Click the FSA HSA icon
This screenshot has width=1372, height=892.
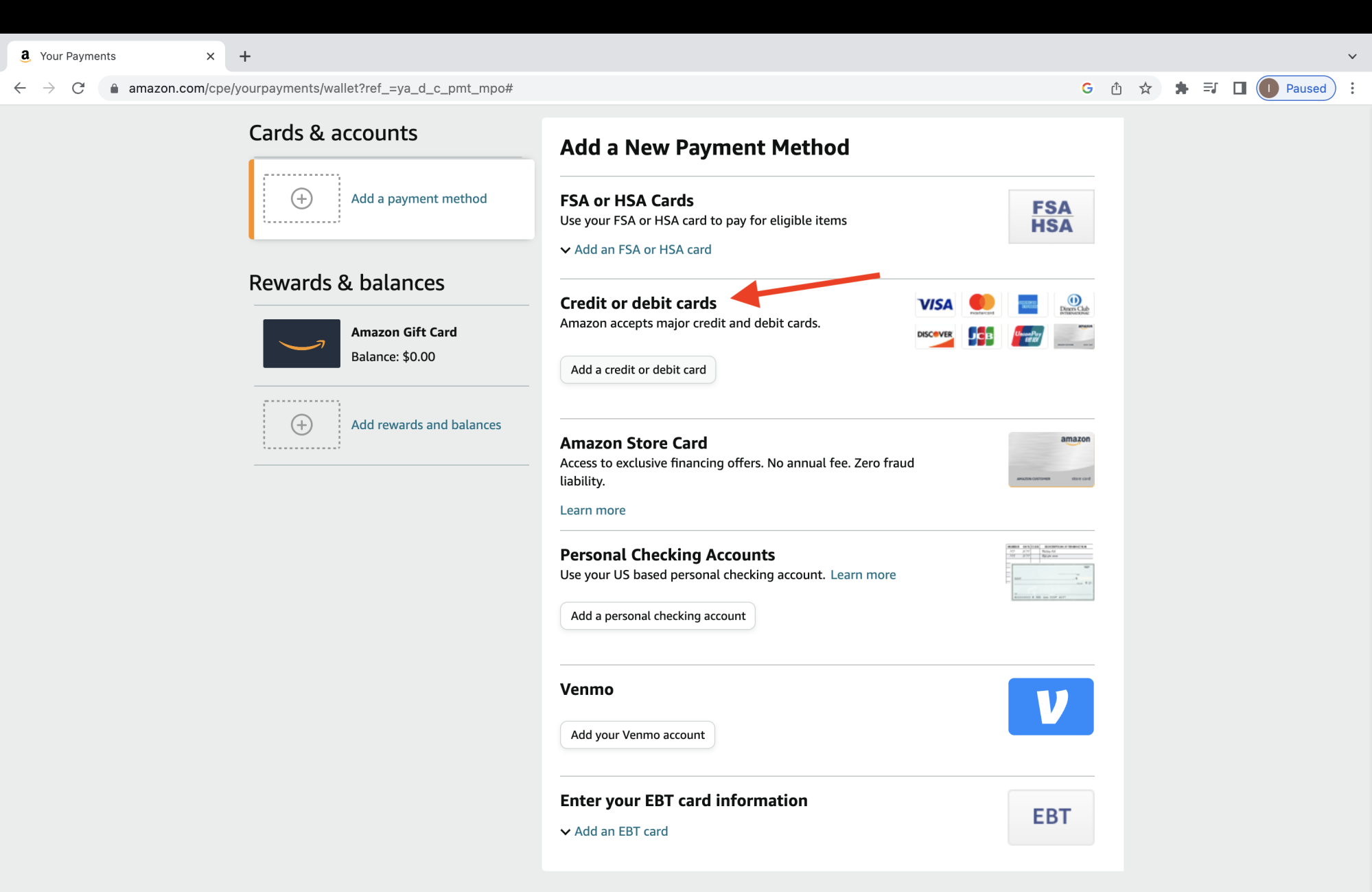click(x=1050, y=215)
